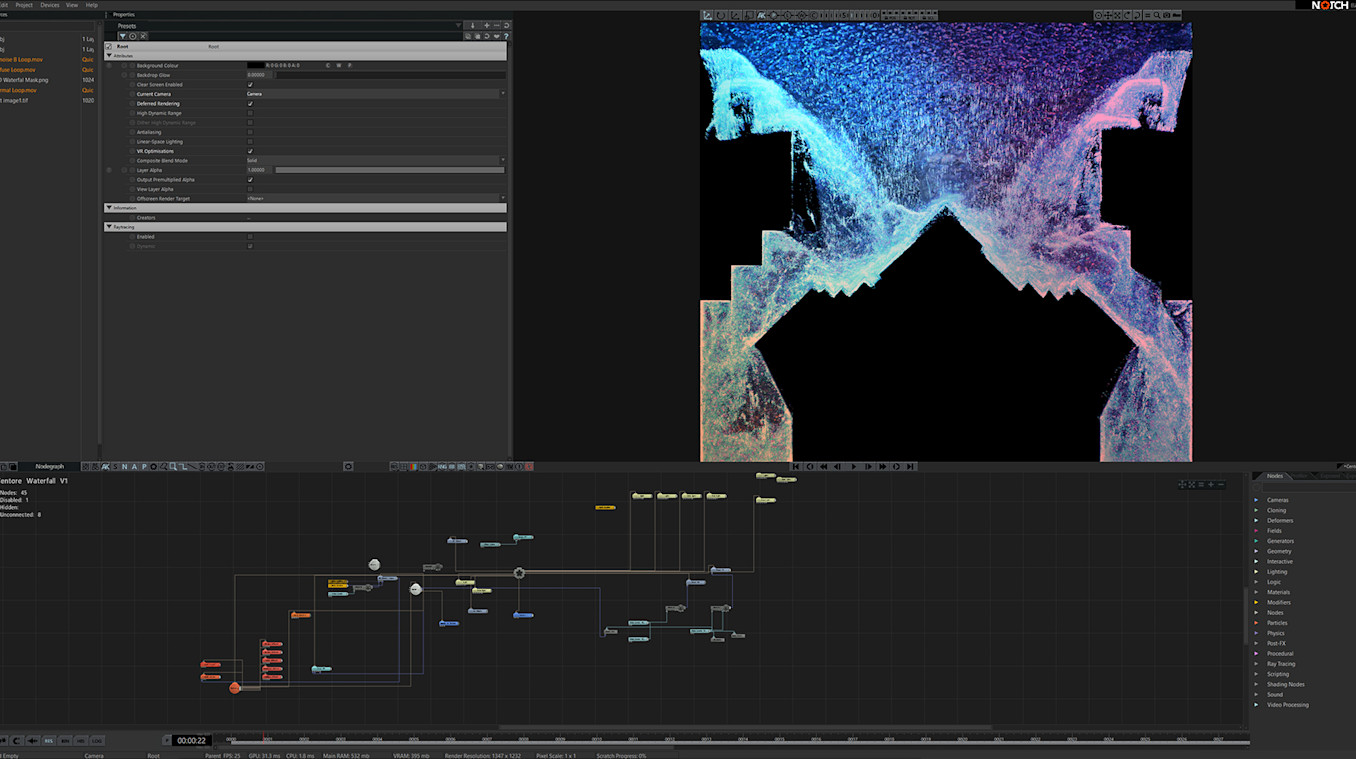The width and height of the screenshot is (1356, 759).
Task: Open the Project menu
Action: point(24,5)
